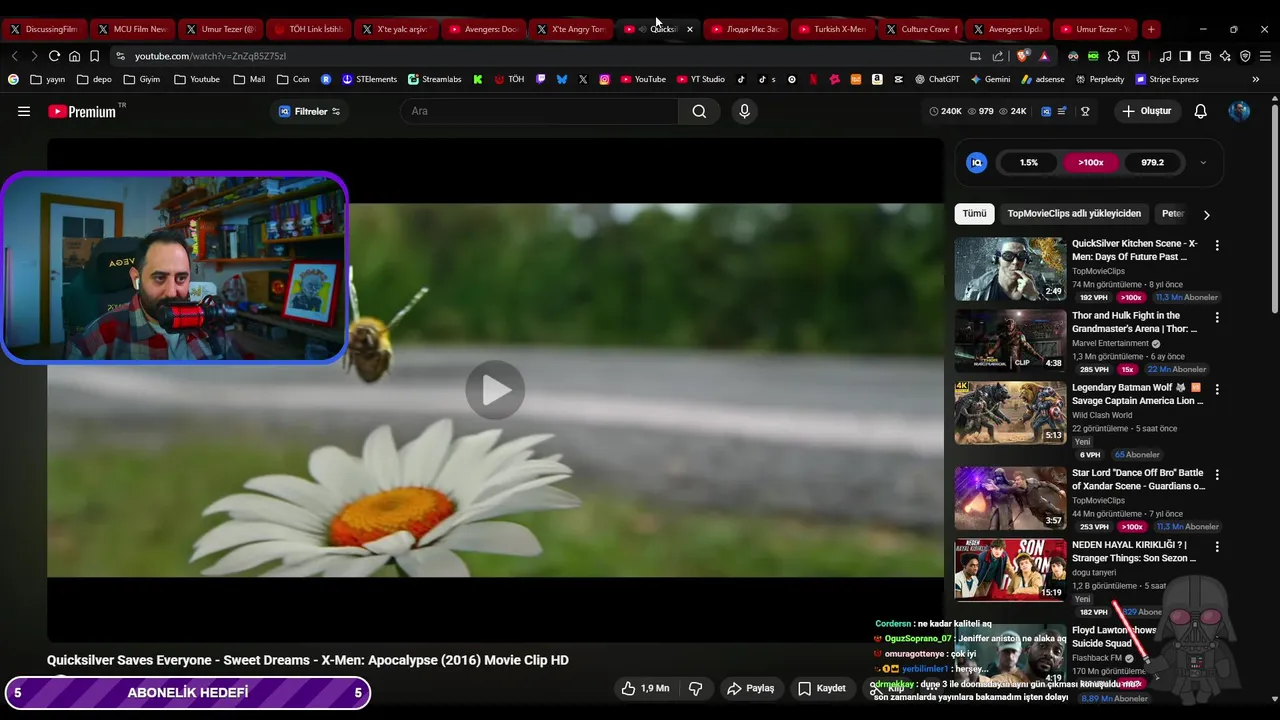This screenshot has height=720, width=1280.
Task: Go to browser home page
Action: tap(74, 56)
